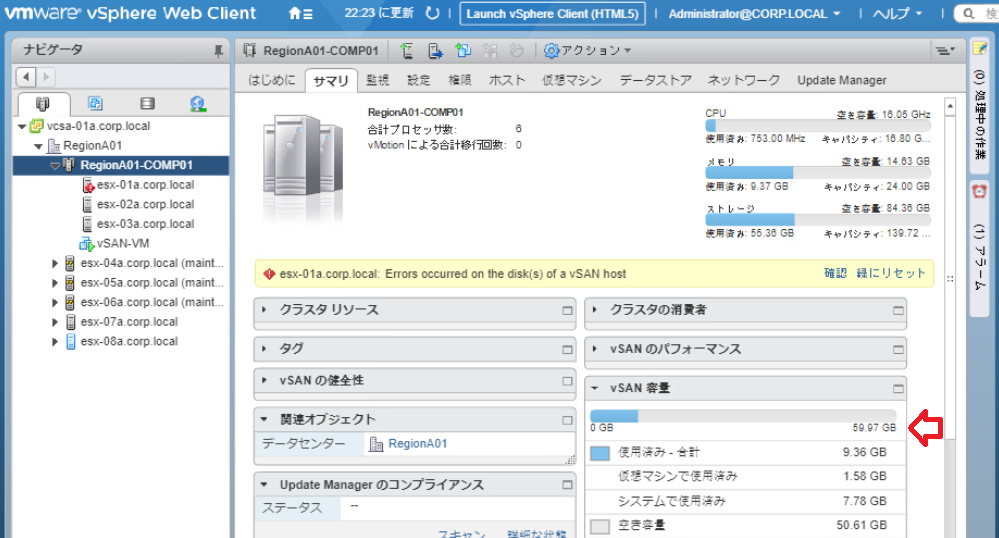Viewport: 999px width, 538px height.
Task: Click the Add Host toolbar icon
Action: tap(406, 50)
